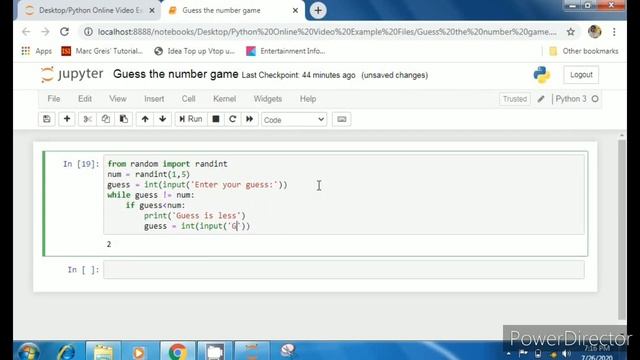The image size is (640, 360).
Task: Move selected cell up arrow
Action: (145, 119)
